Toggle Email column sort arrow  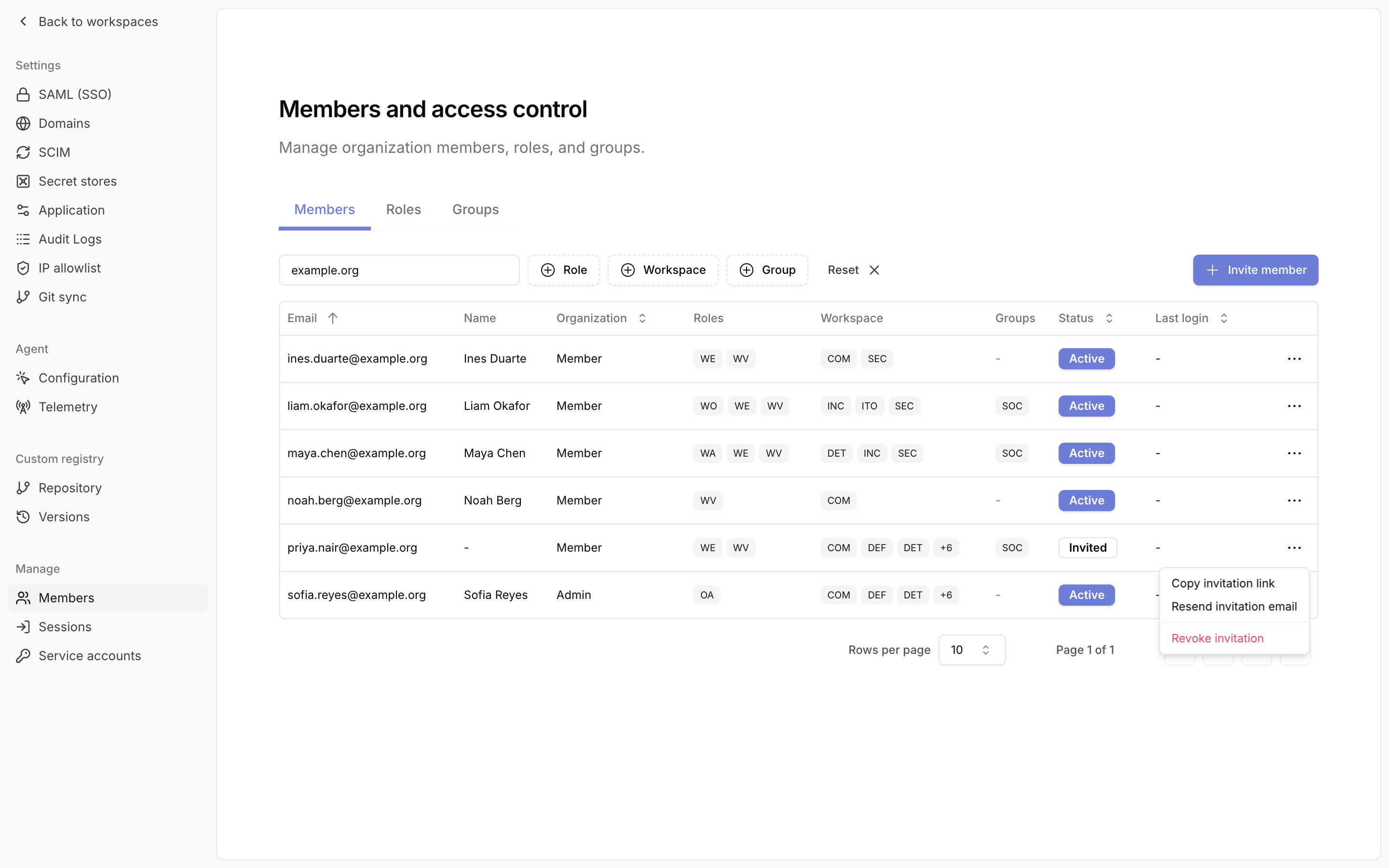point(332,318)
